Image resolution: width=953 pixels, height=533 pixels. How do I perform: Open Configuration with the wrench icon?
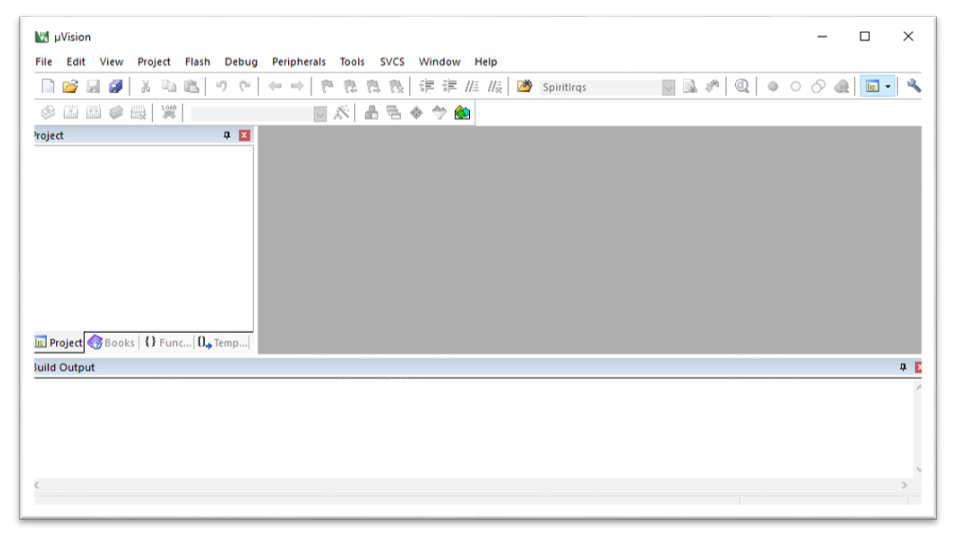(913, 86)
